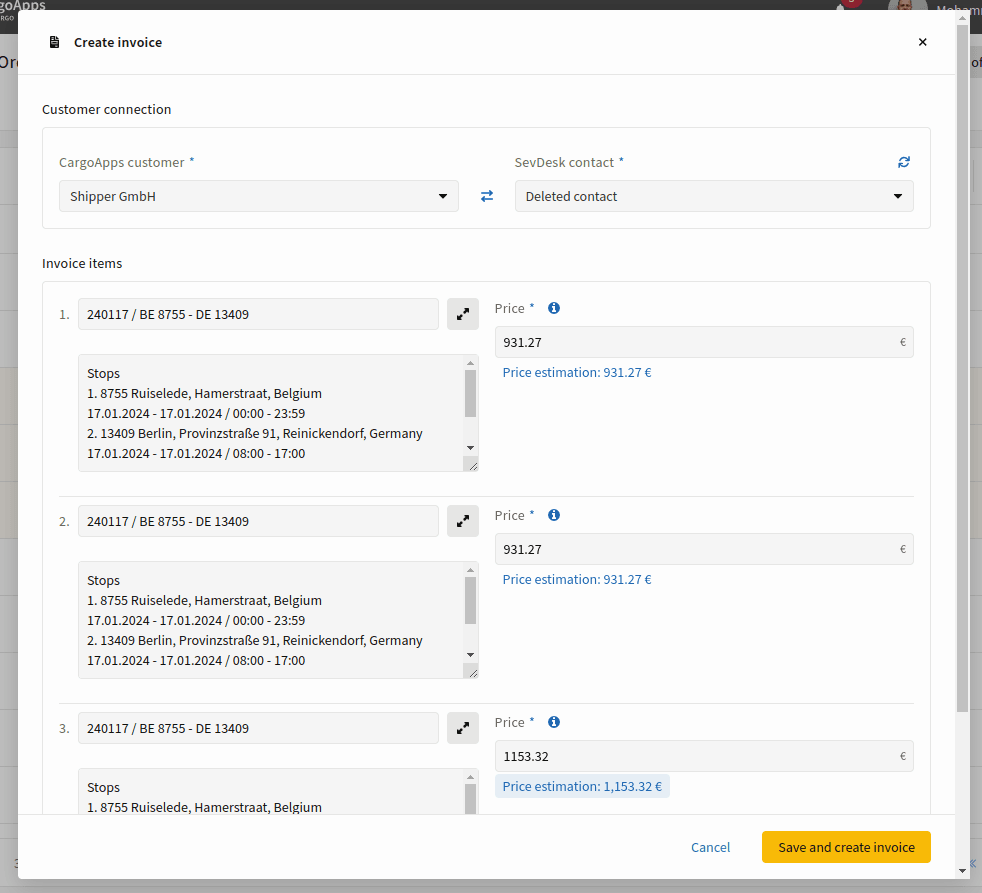Open the SevDesk contact dropdown
This screenshot has height=893, width=982.
tap(714, 196)
